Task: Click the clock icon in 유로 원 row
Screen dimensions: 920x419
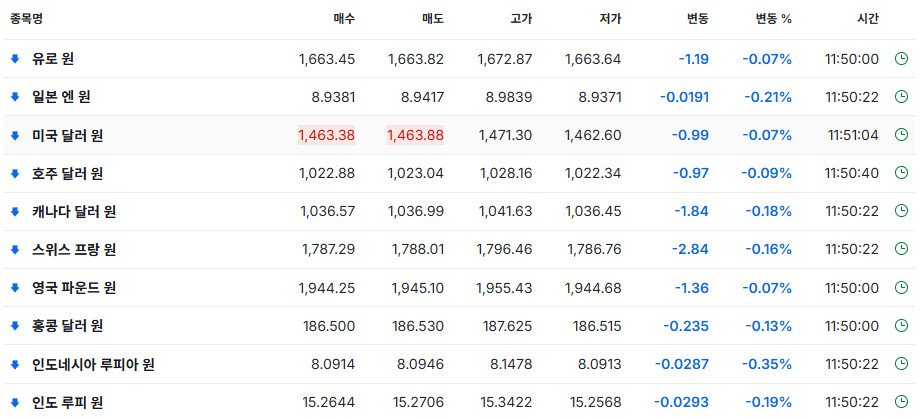Action: pos(901,59)
